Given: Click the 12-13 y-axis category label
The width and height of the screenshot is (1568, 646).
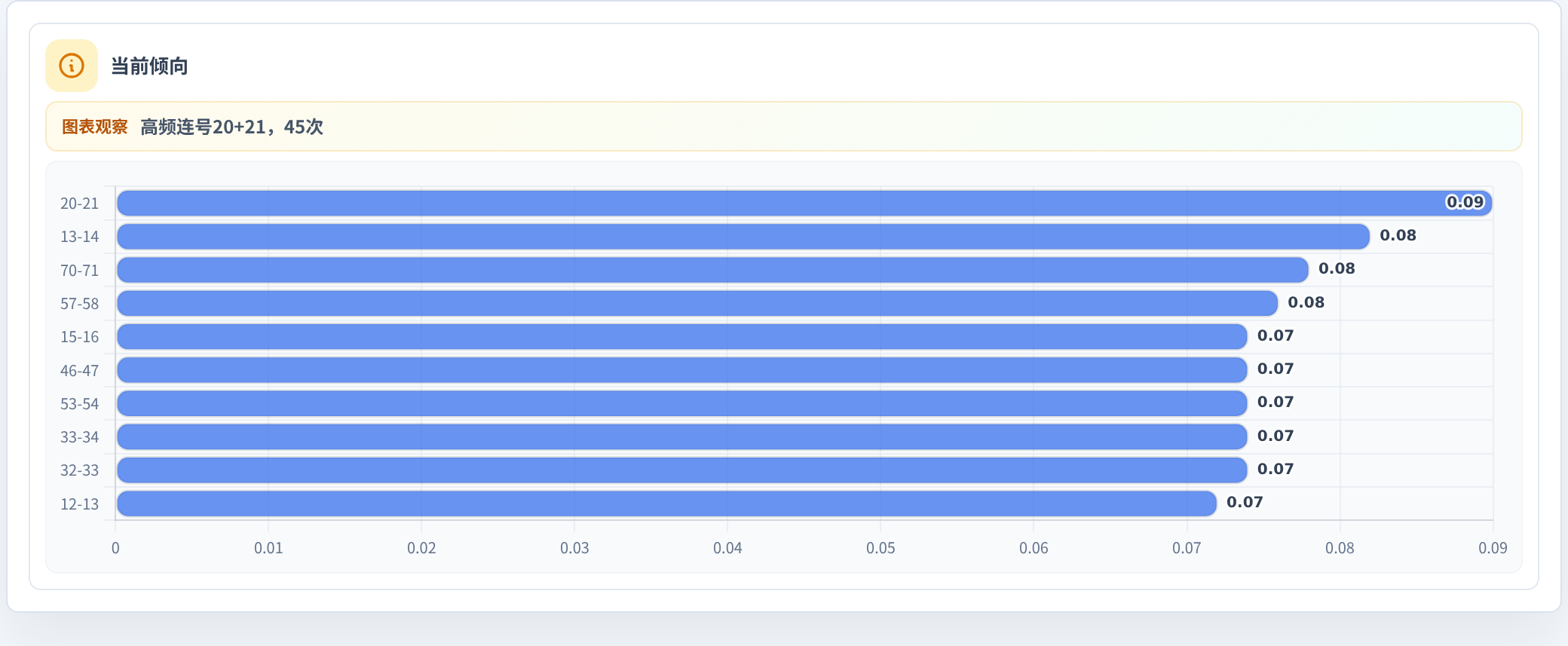Looking at the screenshot, I should click(x=79, y=504).
